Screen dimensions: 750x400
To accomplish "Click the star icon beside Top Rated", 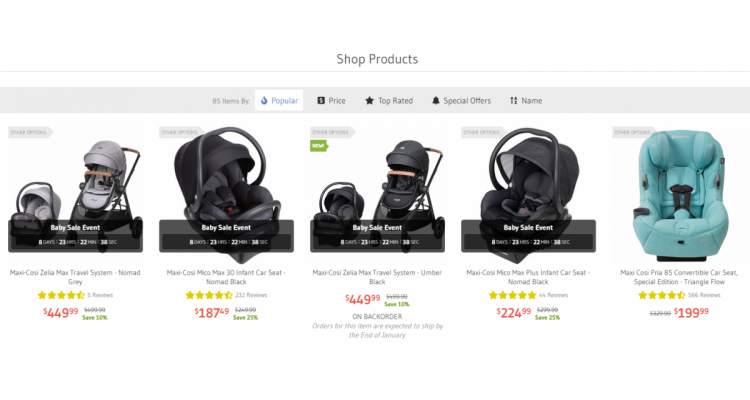I will 369,100.
